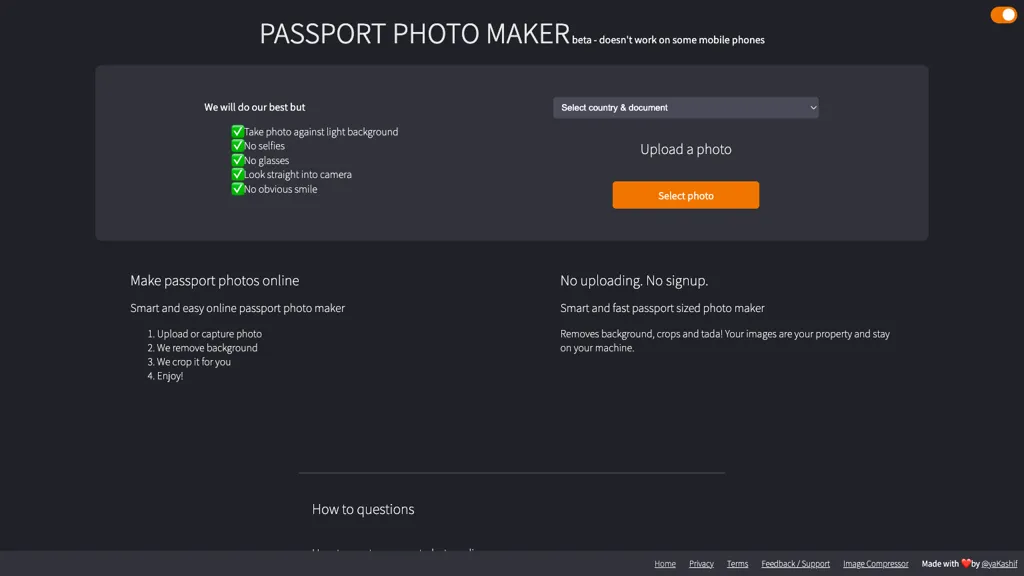The image size is (1024, 576).
Task: Open the Privacy footer link
Action: pos(701,564)
